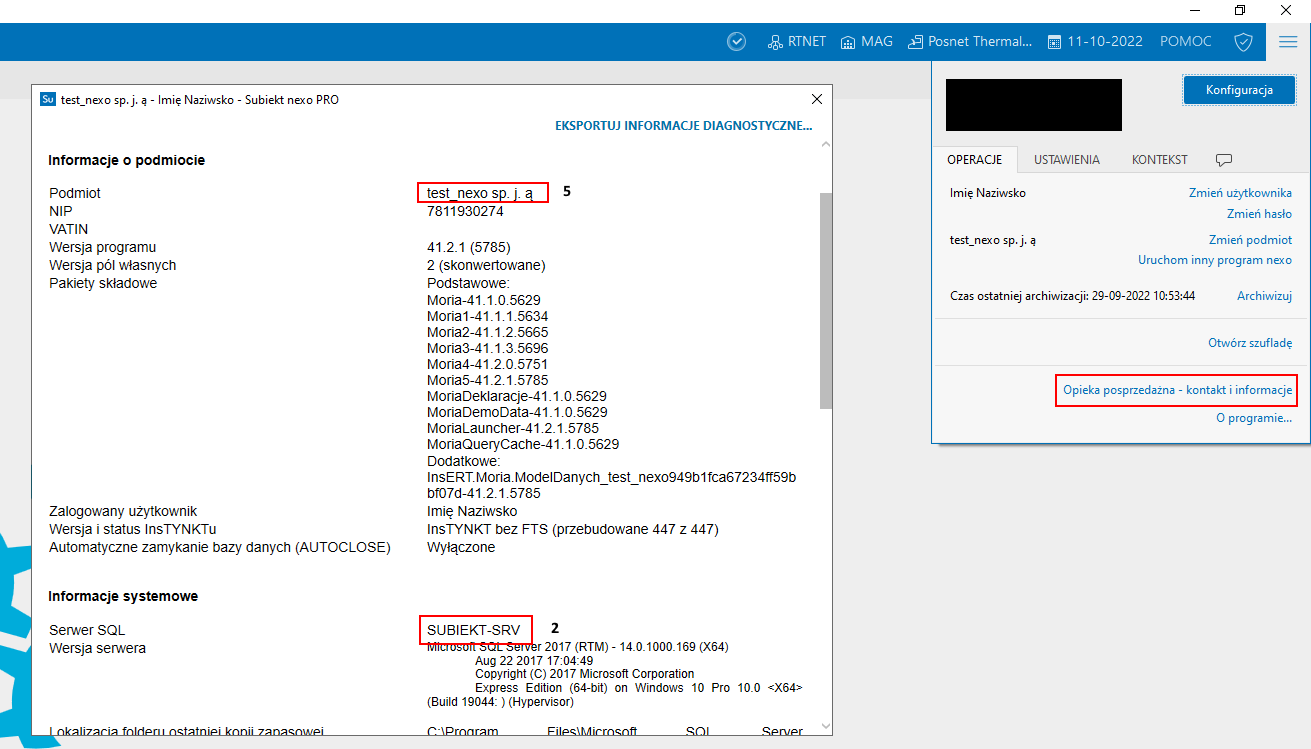Select program version 41.2.1 (5785)
This screenshot has width=1311, height=749.
pyautogui.click(x=469, y=247)
